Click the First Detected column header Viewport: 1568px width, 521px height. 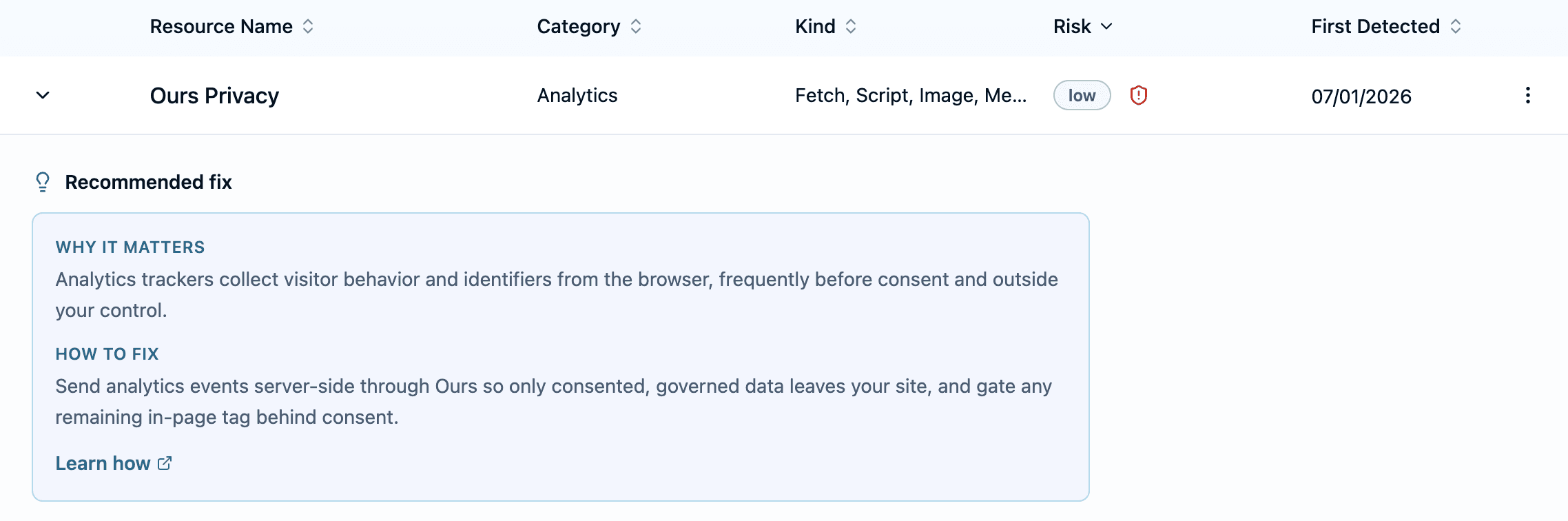click(x=1376, y=26)
